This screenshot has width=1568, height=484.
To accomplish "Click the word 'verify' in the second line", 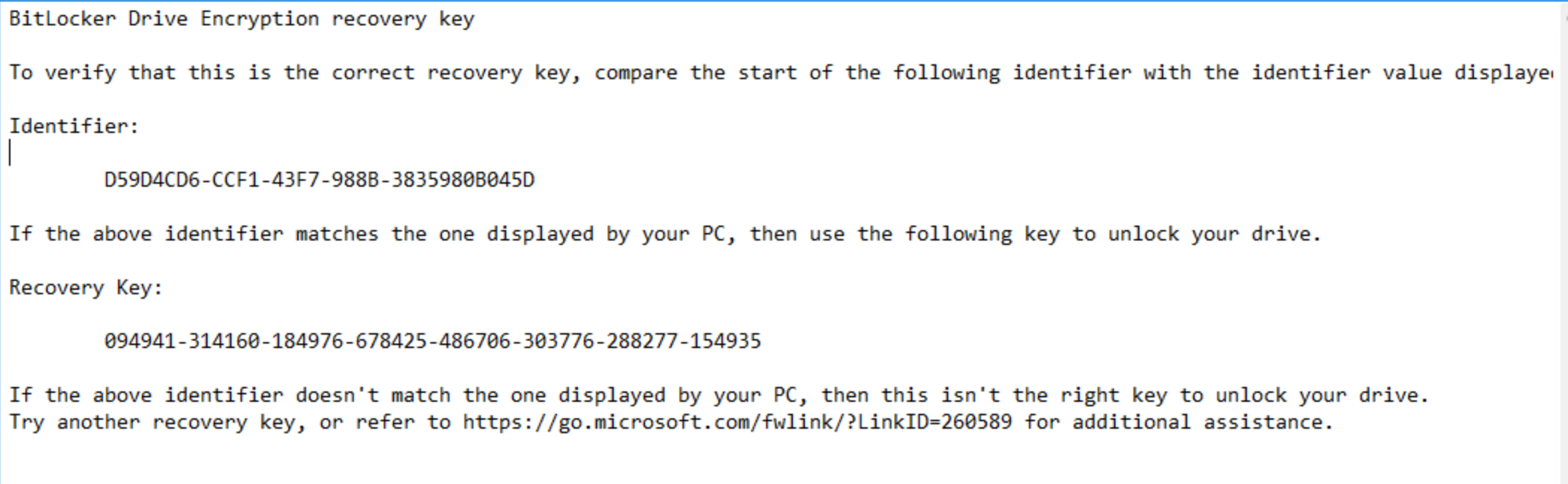I will [x=80, y=72].
